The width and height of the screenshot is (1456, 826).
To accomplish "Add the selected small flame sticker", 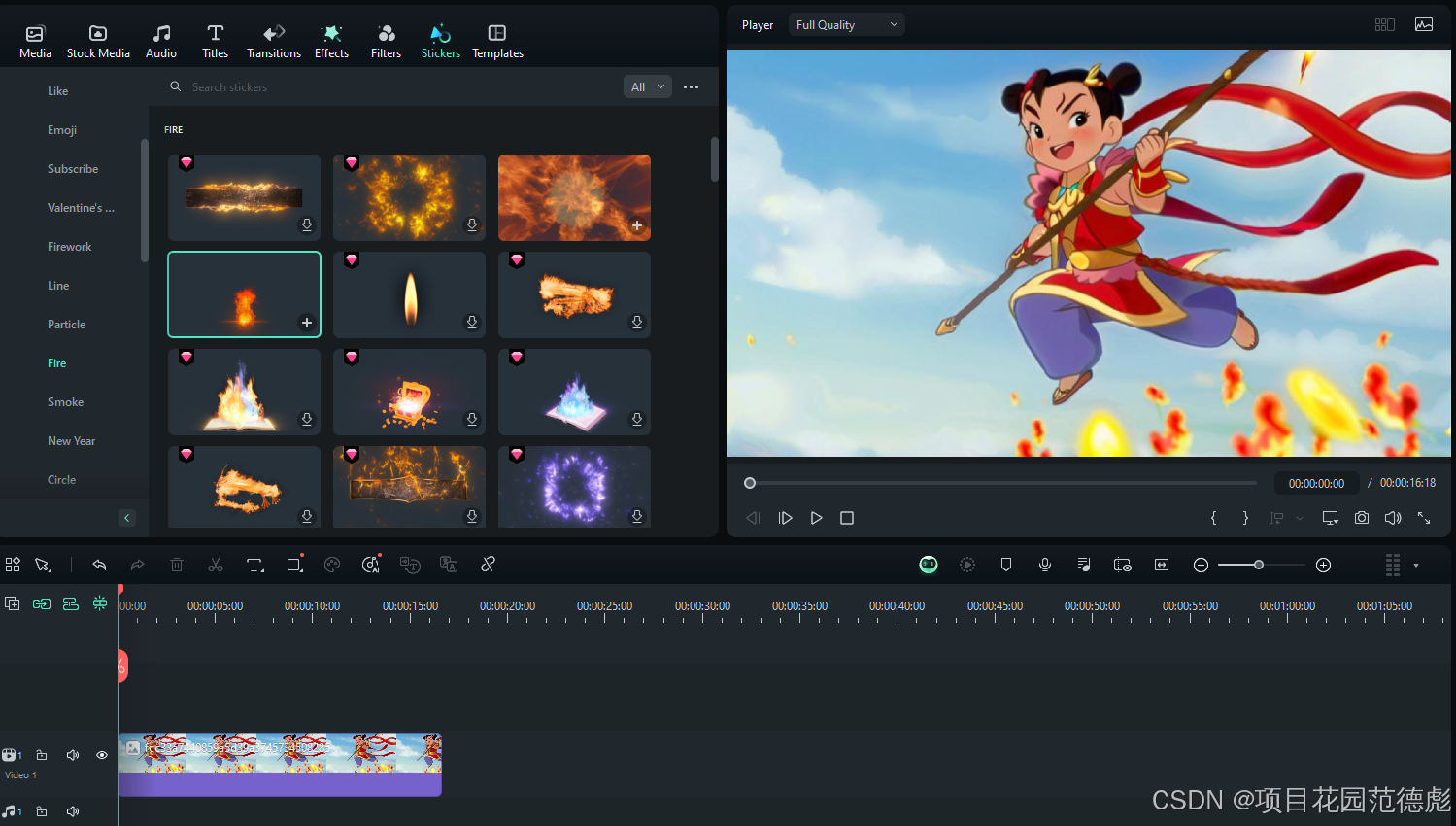I will [x=306, y=323].
